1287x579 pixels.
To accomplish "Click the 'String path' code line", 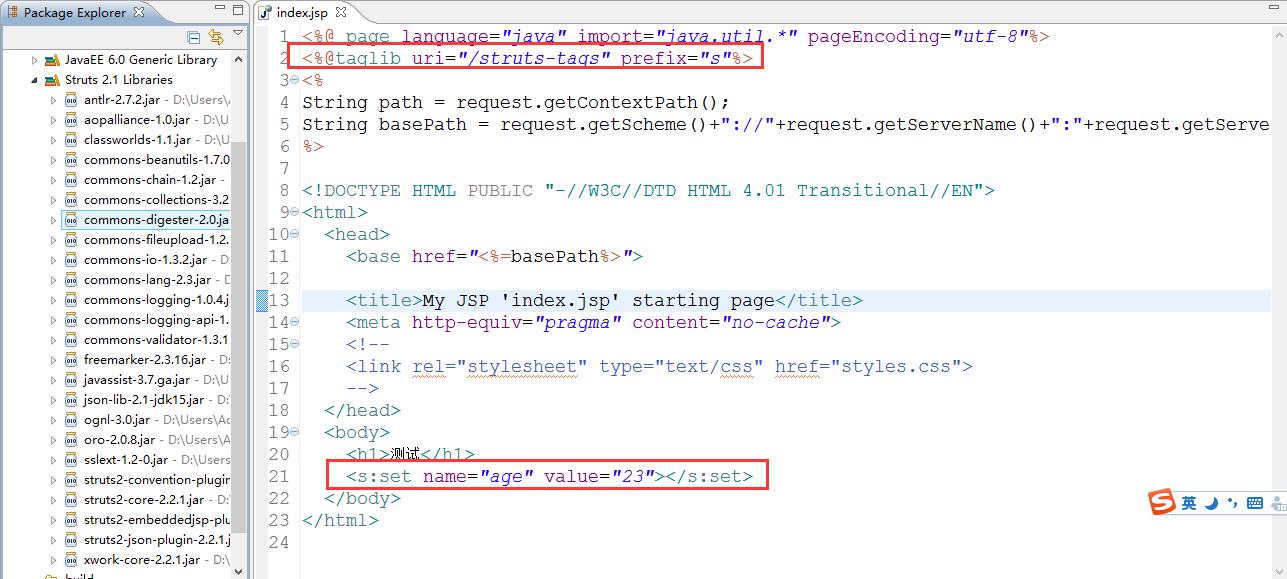I will (x=516, y=102).
